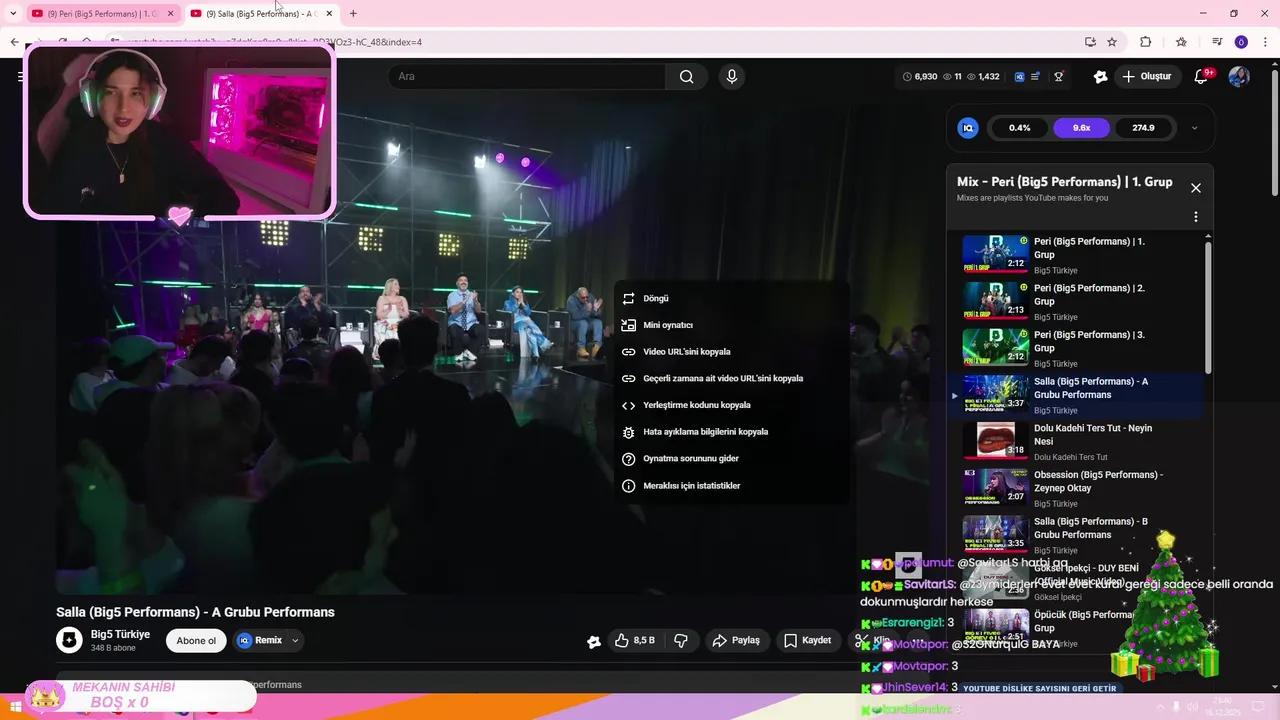This screenshot has width=1280, height=720.
Task: Play Salla (Big5 Performans) - B Grubu Performans
Action: pyautogui.click(x=1076, y=535)
